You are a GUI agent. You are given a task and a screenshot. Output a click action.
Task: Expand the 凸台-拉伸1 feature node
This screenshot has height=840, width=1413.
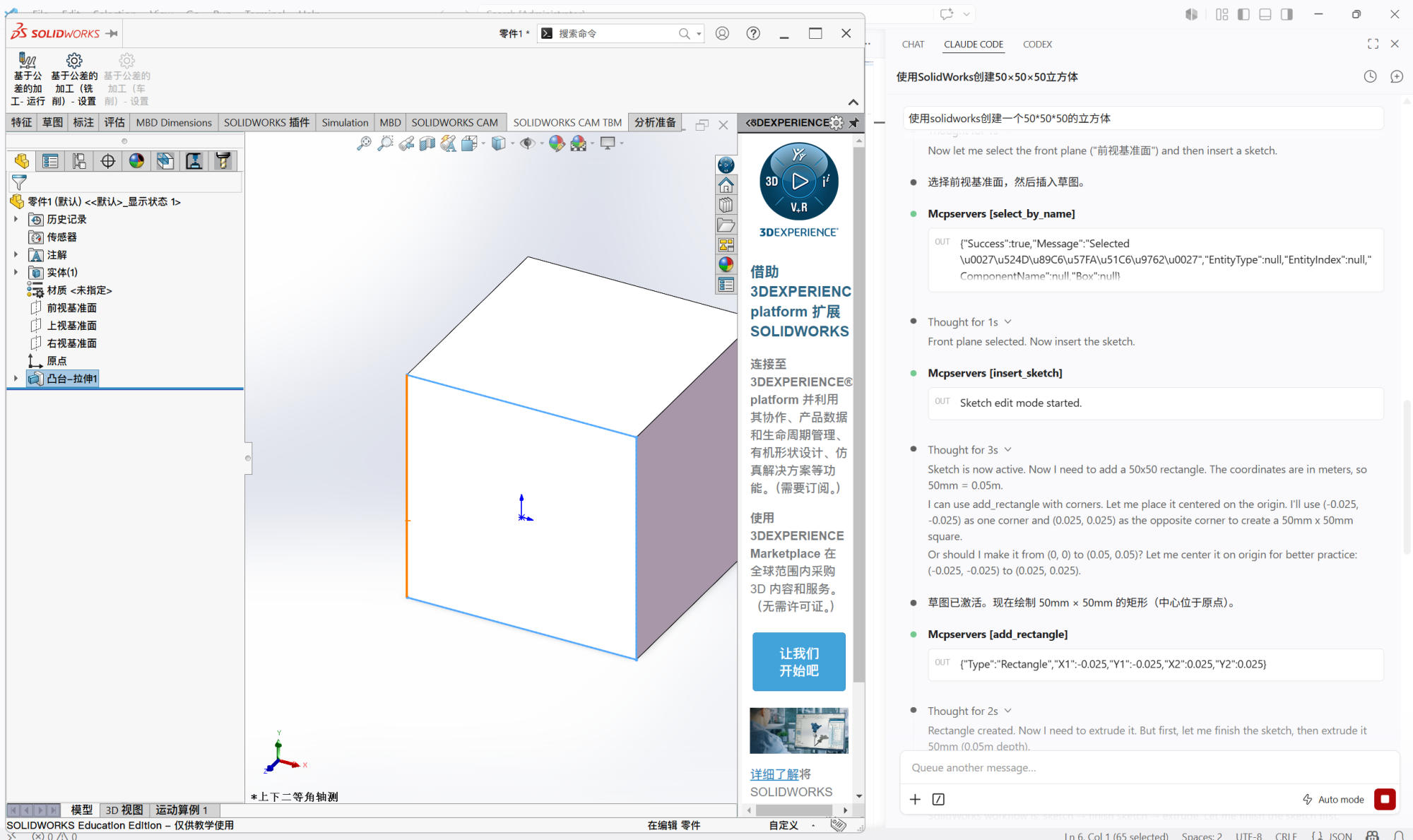click(16, 379)
